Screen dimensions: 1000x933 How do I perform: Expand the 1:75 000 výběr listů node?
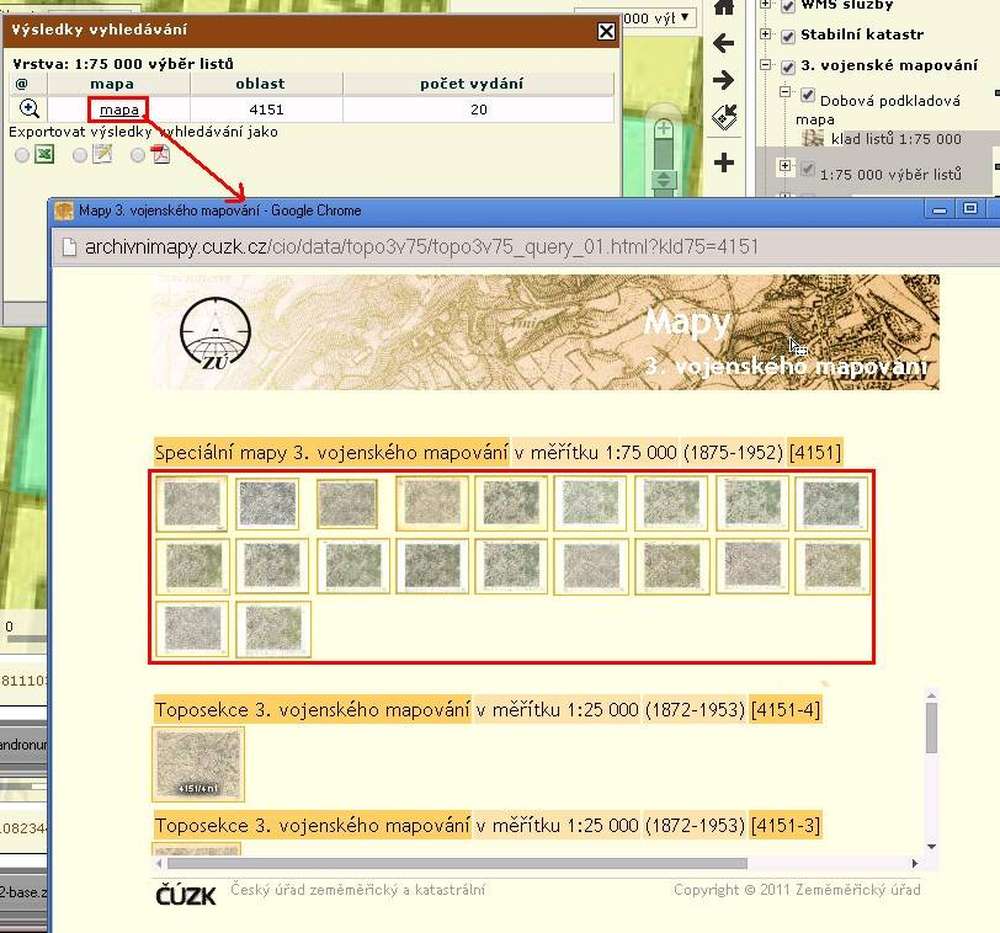tap(785, 166)
